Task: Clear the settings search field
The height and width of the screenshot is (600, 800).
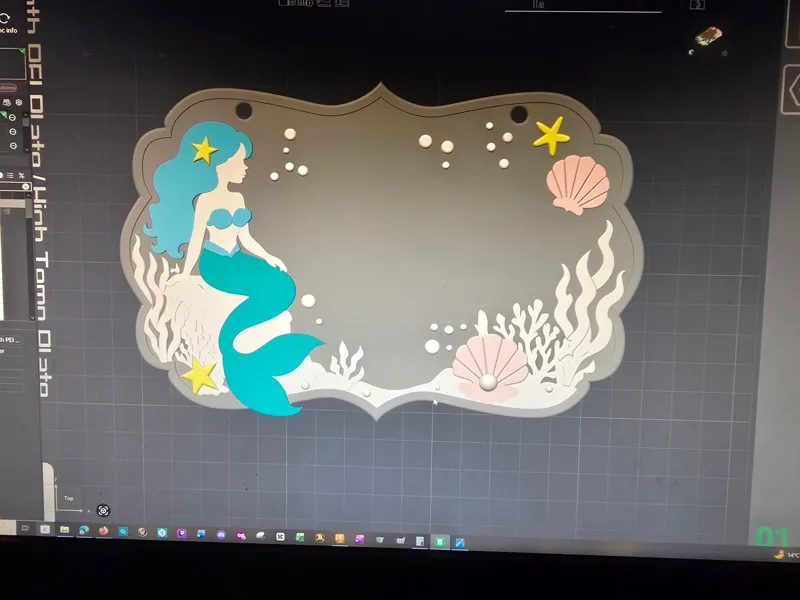Action: (x=26, y=187)
